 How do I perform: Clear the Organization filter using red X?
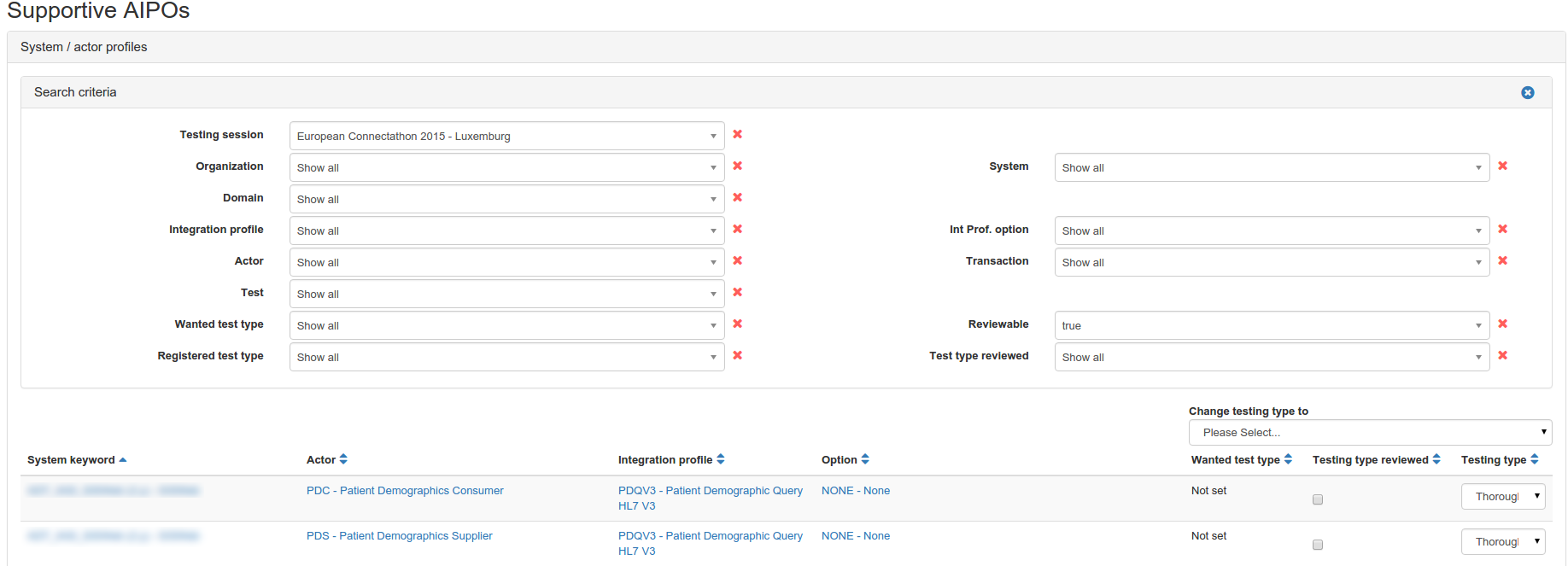[737, 166]
